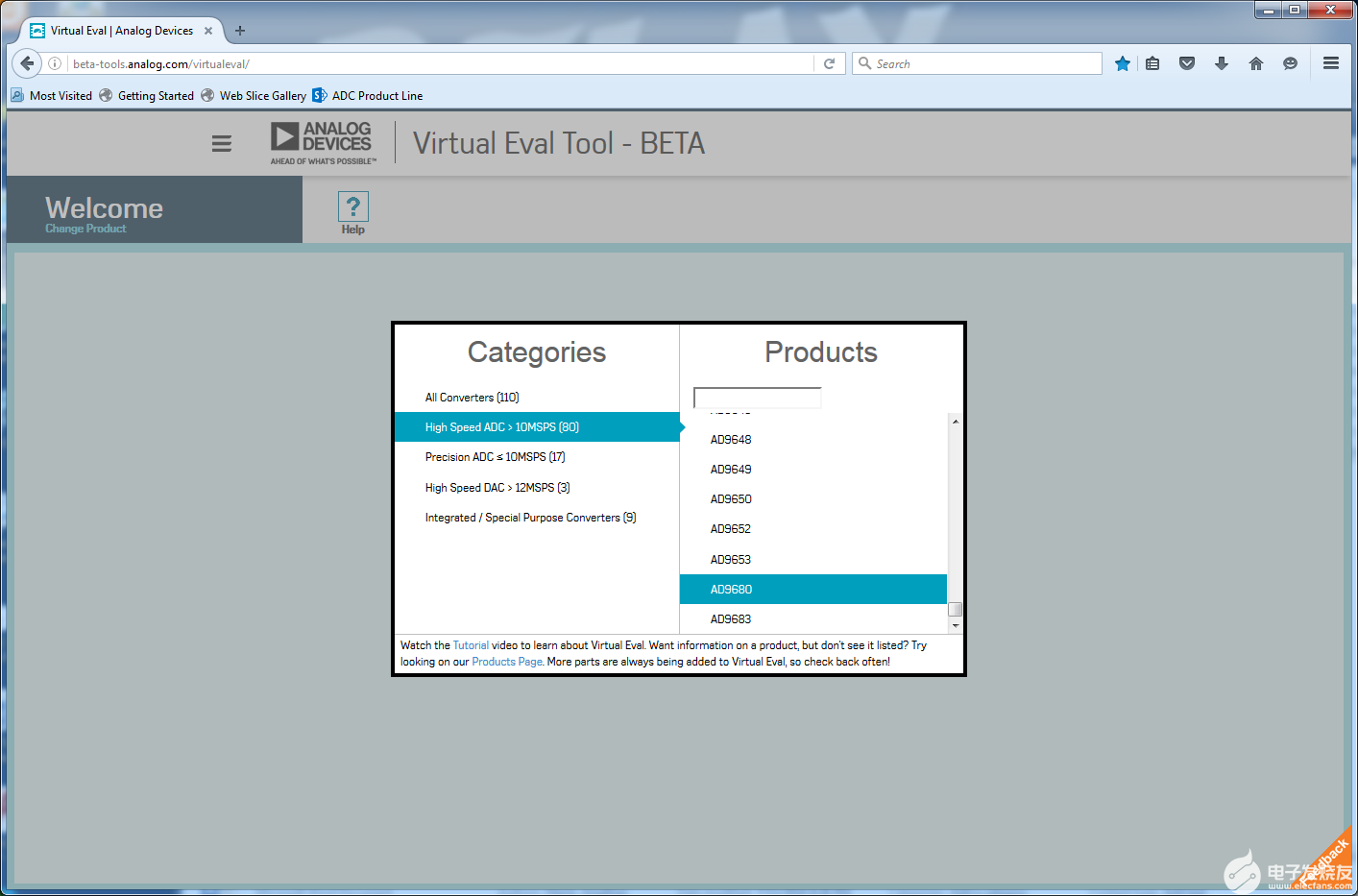Viewport: 1358px width, 896px height.
Task: Open the Firefox main menu icon
Action: click(x=1331, y=63)
